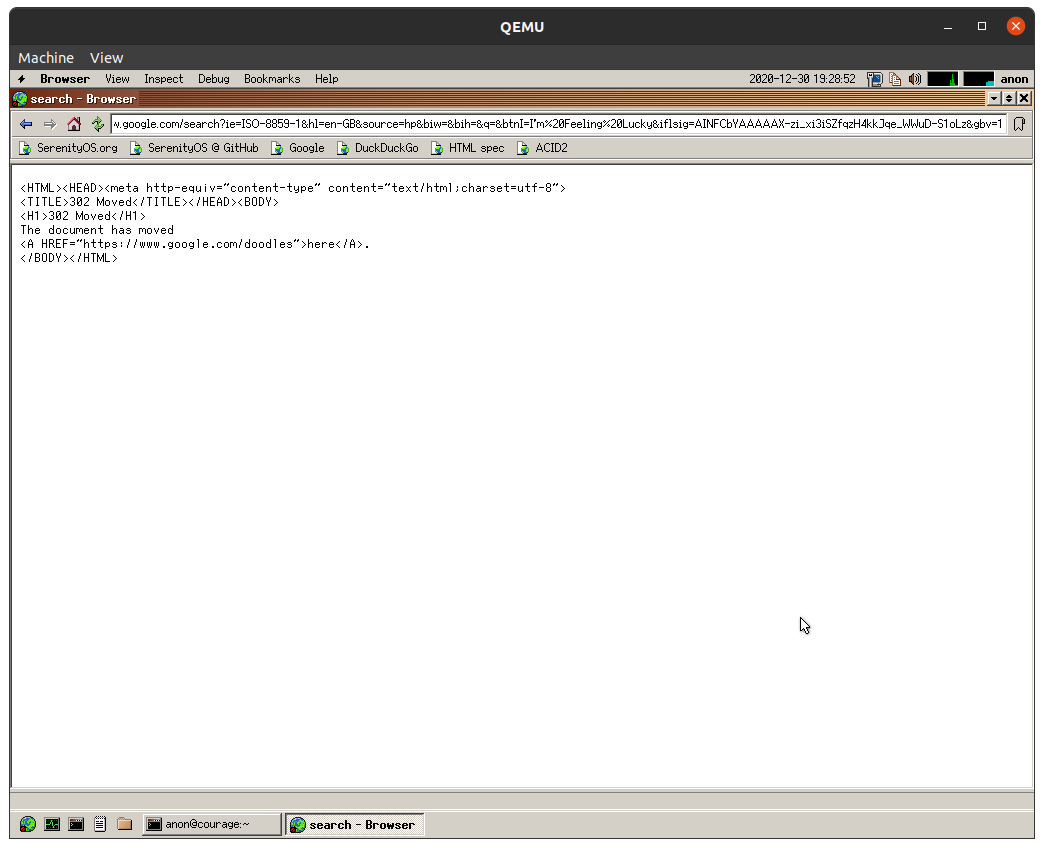Open the Inspect menu
The height and width of the screenshot is (848, 1044).
point(163,79)
